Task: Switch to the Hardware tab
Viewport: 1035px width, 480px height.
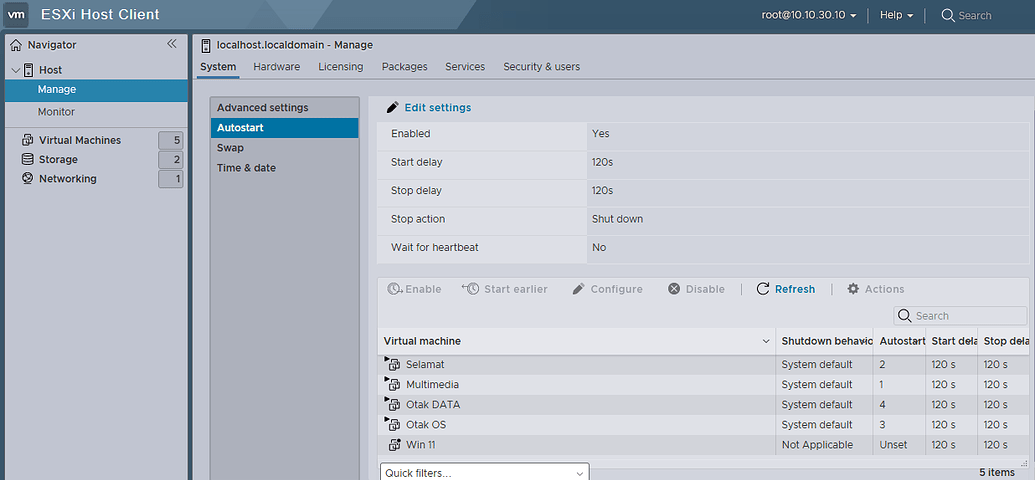Action: (x=277, y=67)
